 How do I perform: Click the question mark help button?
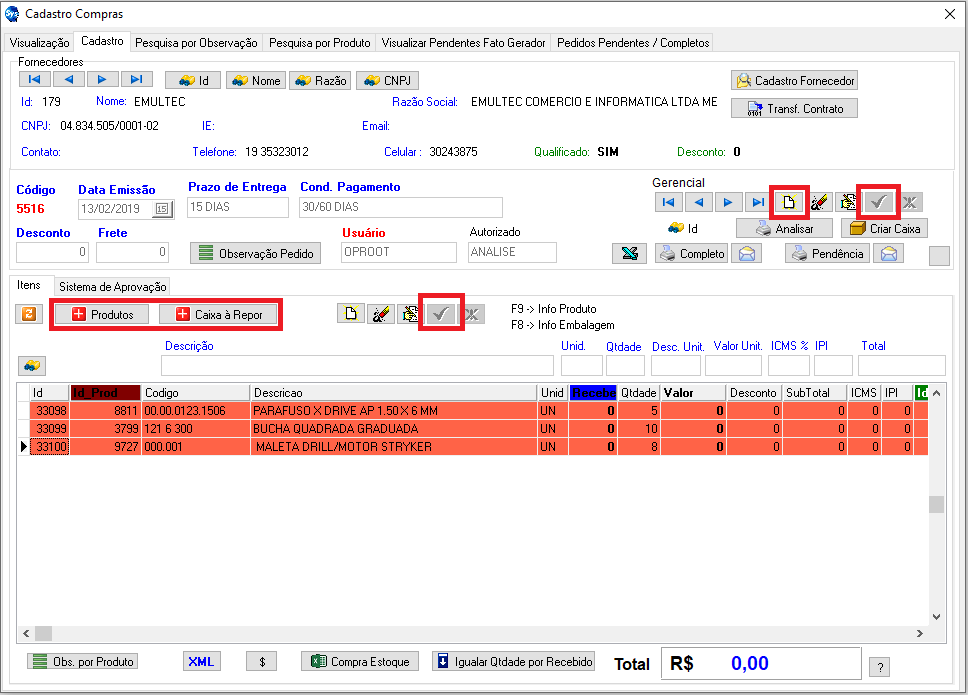tap(879, 667)
